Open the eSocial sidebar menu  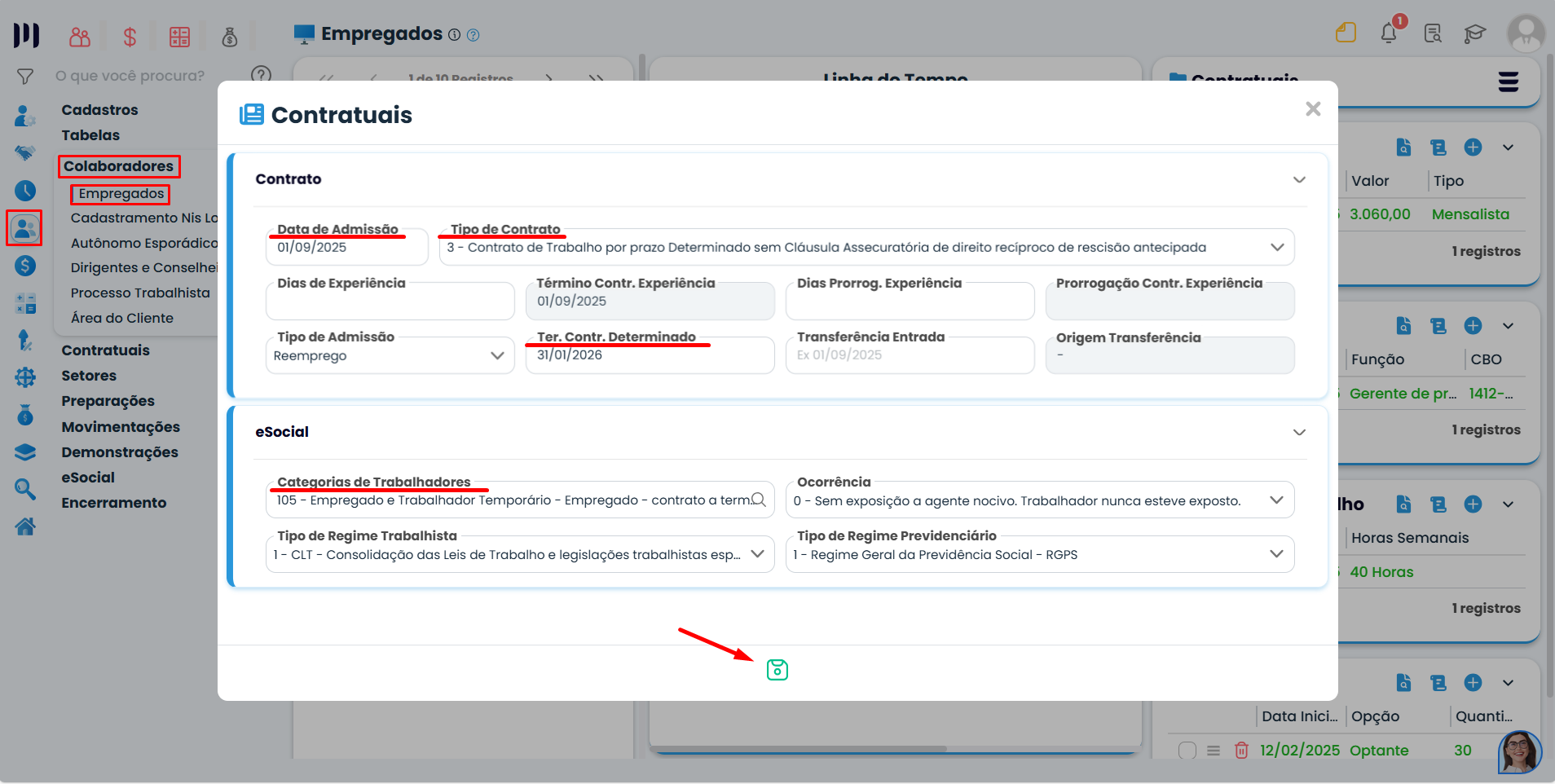(88, 478)
